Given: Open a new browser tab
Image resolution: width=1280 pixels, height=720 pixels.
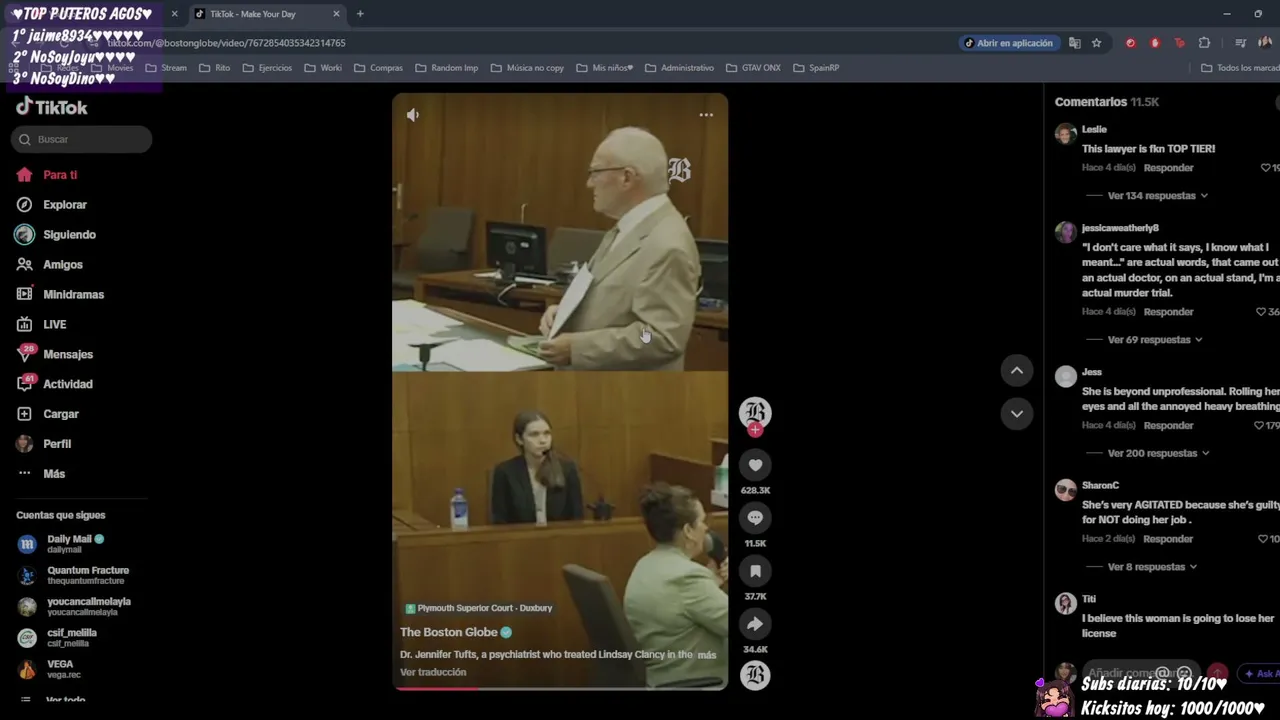Looking at the screenshot, I should pyautogui.click(x=360, y=14).
